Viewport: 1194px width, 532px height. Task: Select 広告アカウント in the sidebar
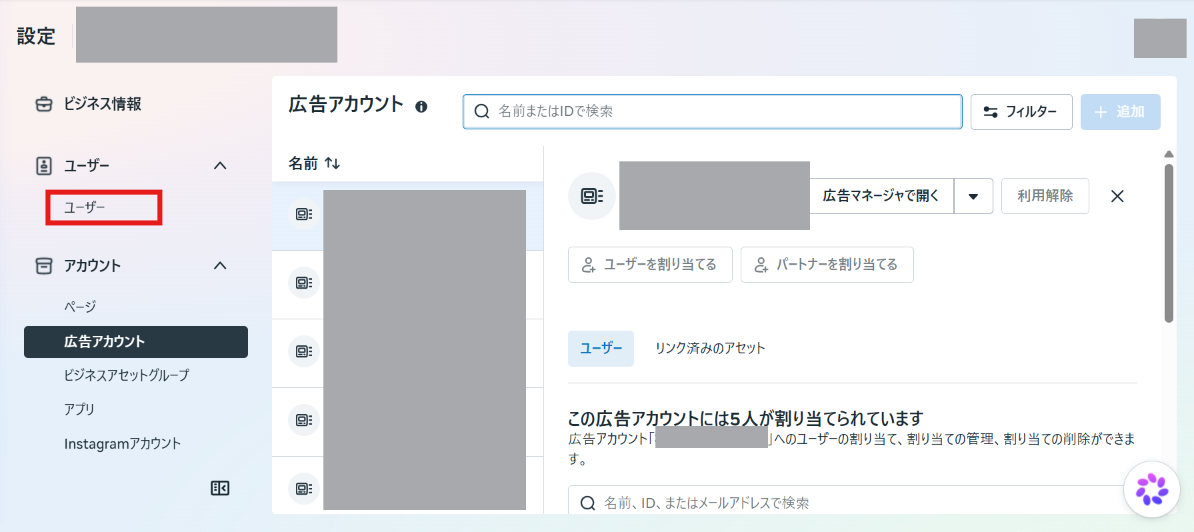click(136, 342)
